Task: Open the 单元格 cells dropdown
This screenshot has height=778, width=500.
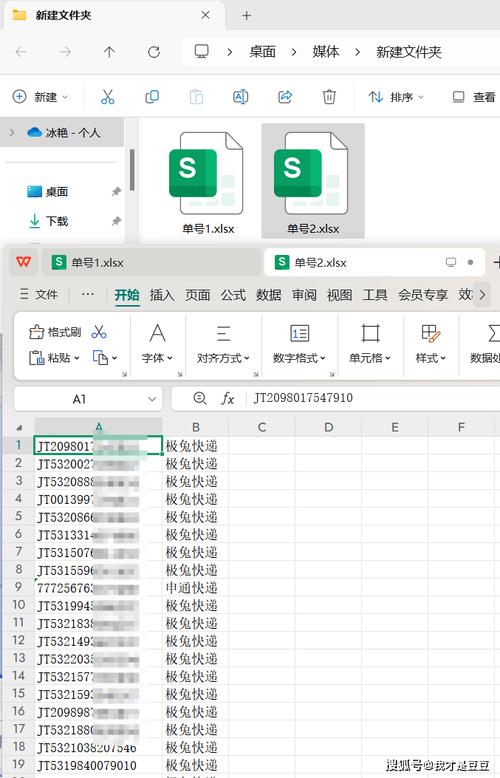Action: [x=370, y=344]
